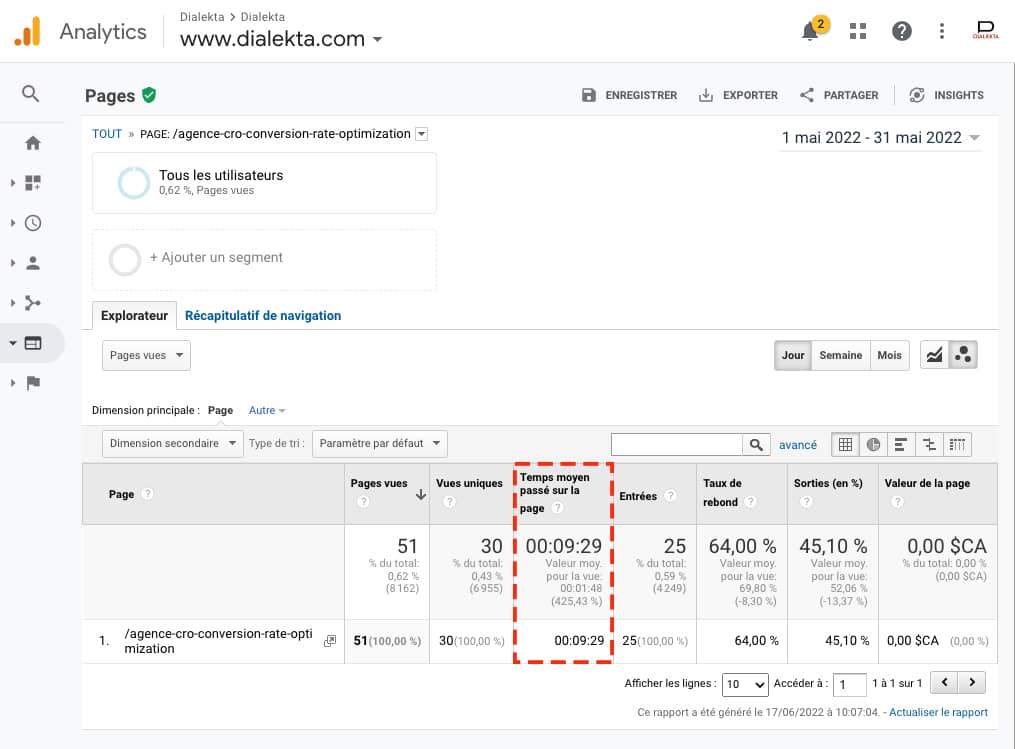Switch to the Récapitulatif de navigation tab

pos(263,315)
